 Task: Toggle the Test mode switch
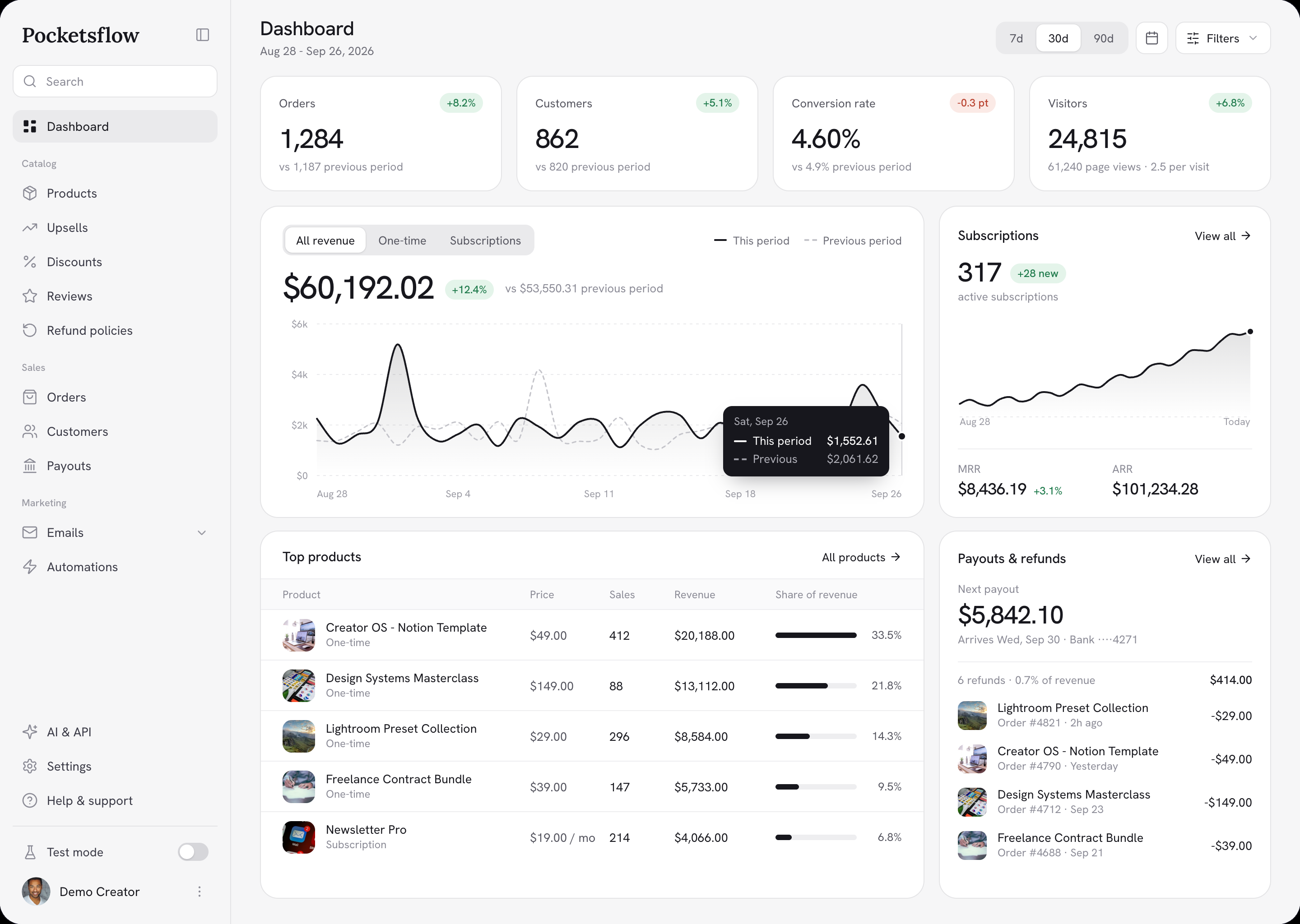pos(193,852)
